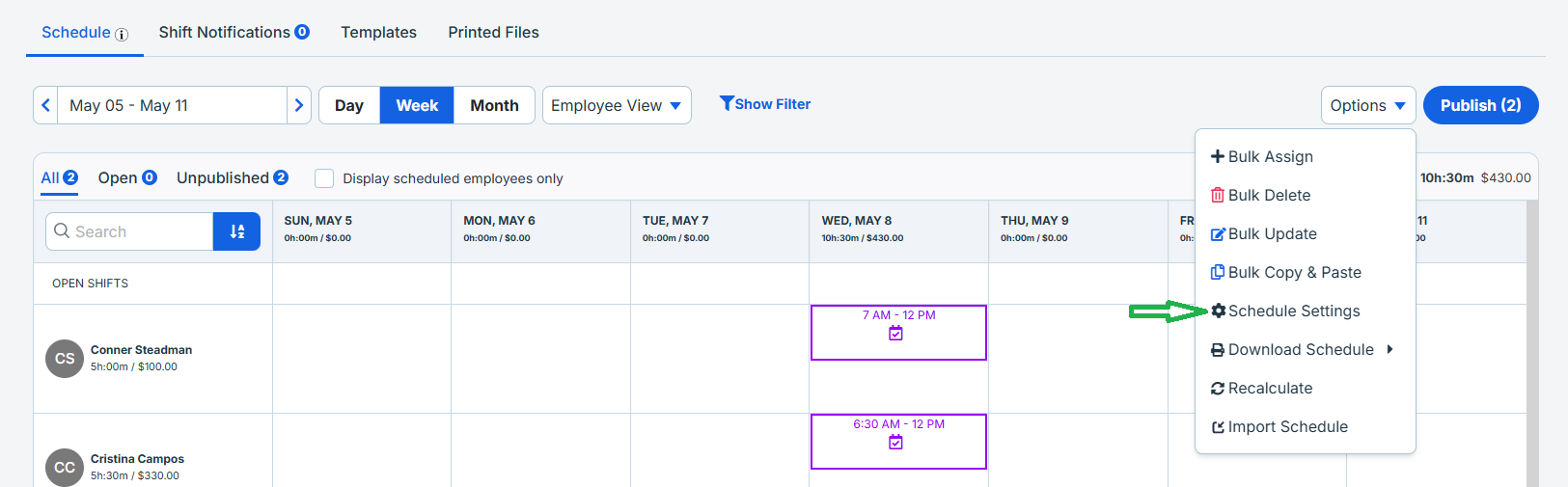Advance to next week with right arrow
This screenshot has width=1568, height=487.
click(x=299, y=105)
